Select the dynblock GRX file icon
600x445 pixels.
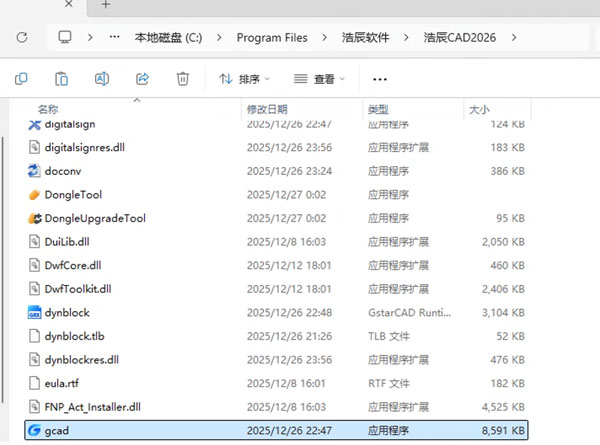pos(34,313)
